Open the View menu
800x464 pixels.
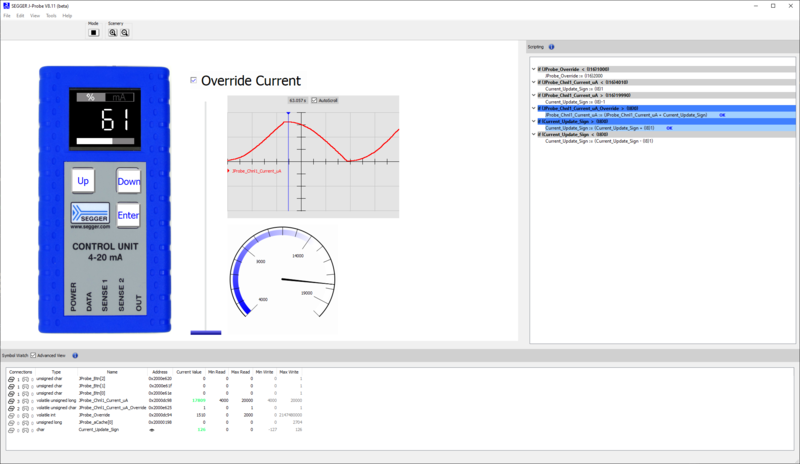pyautogui.click(x=35, y=16)
